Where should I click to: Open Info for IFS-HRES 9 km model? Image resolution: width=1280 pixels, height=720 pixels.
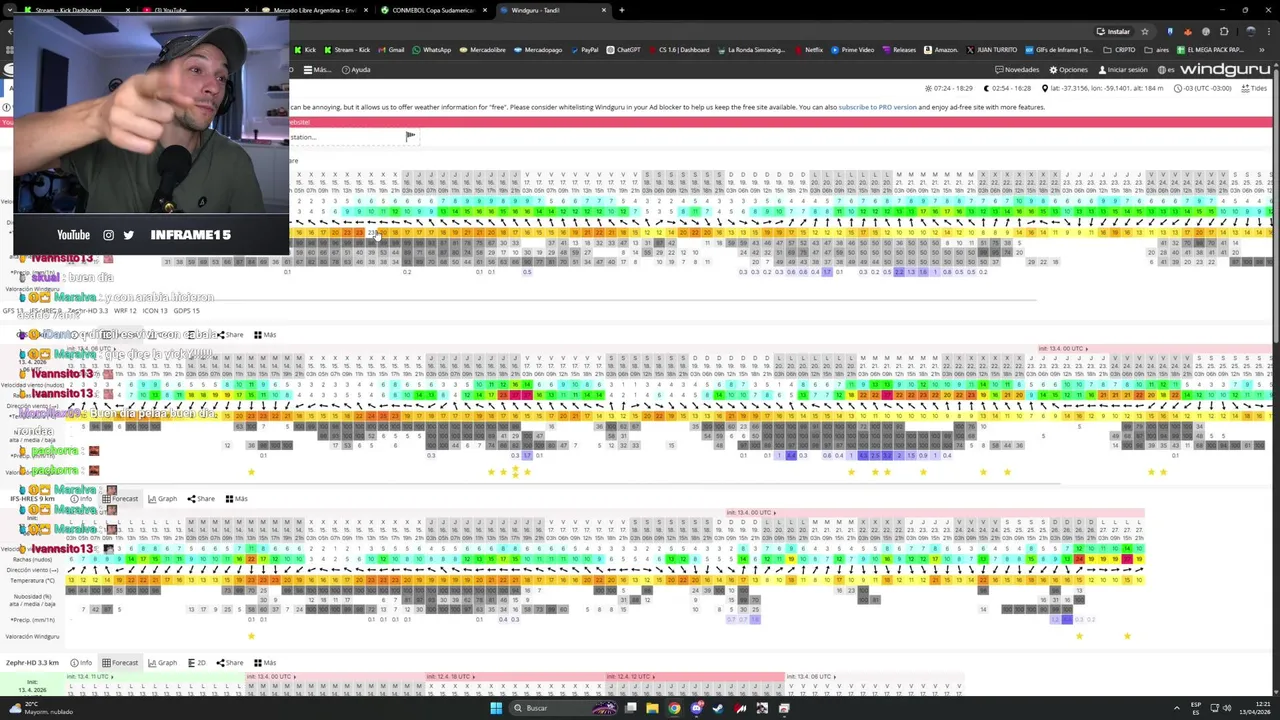point(81,498)
